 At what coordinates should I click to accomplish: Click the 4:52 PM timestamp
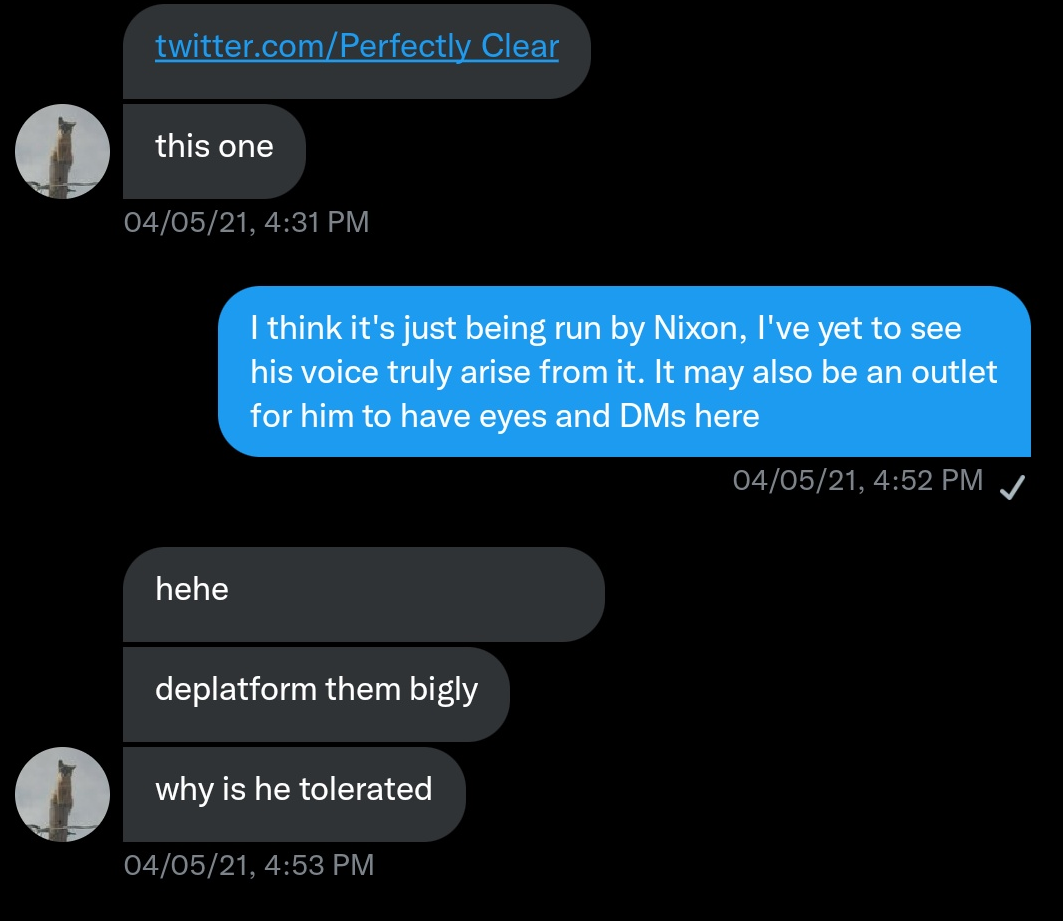click(857, 480)
